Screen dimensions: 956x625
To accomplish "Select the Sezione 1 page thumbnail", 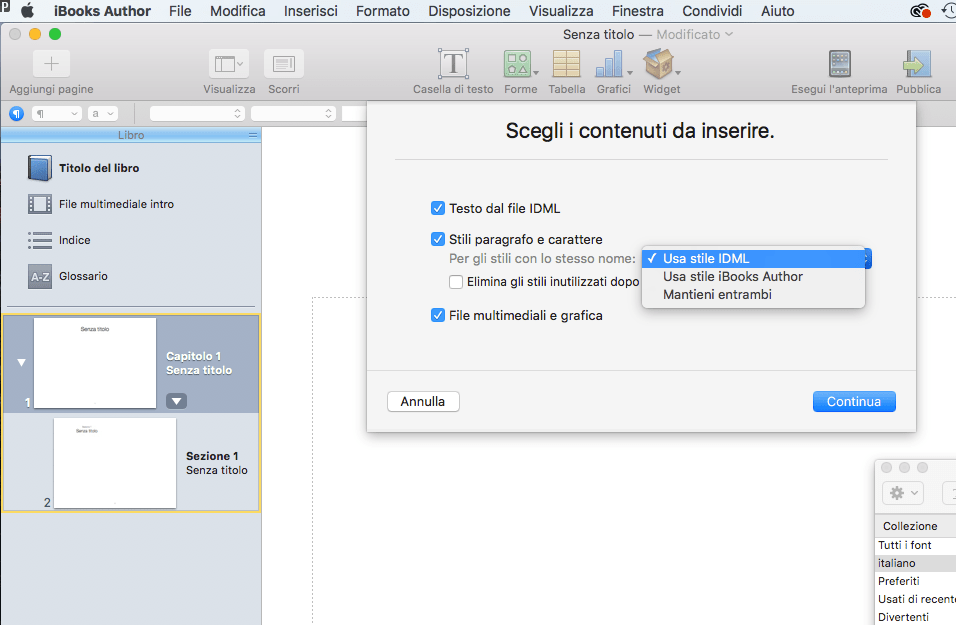I will pyautogui.click(x=115, y=463).
